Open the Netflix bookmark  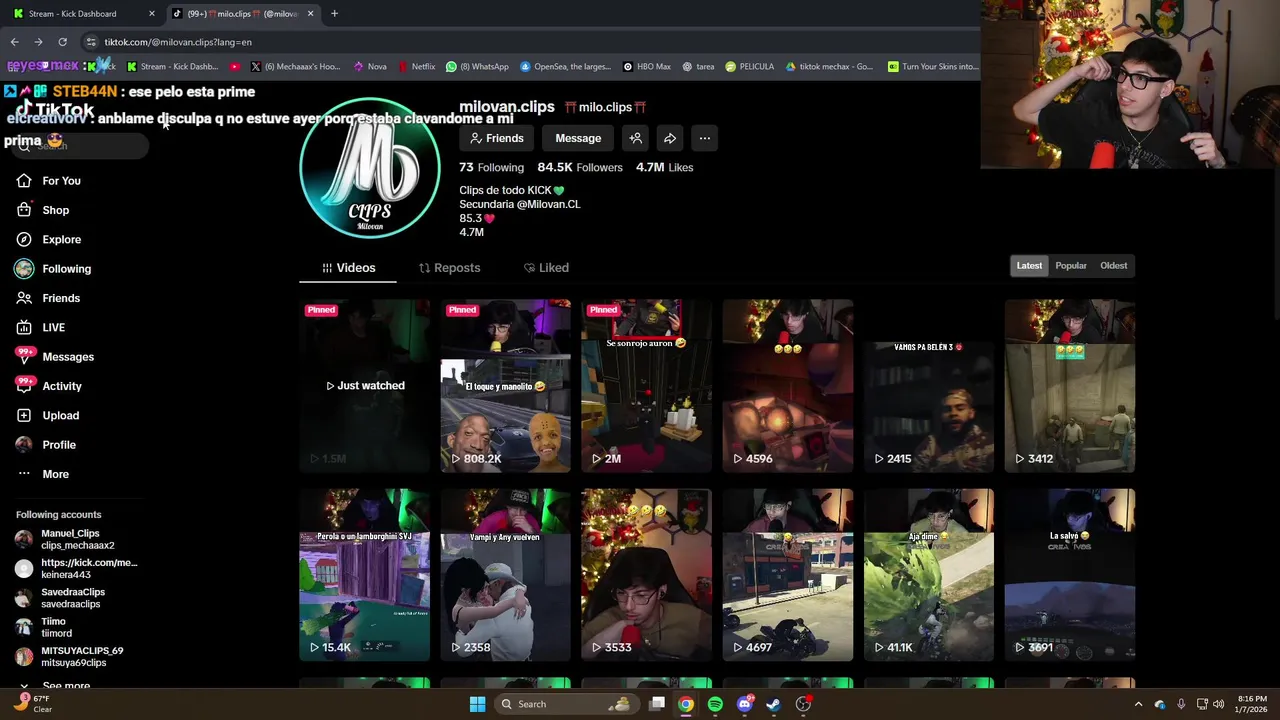(x=416, y=67)
